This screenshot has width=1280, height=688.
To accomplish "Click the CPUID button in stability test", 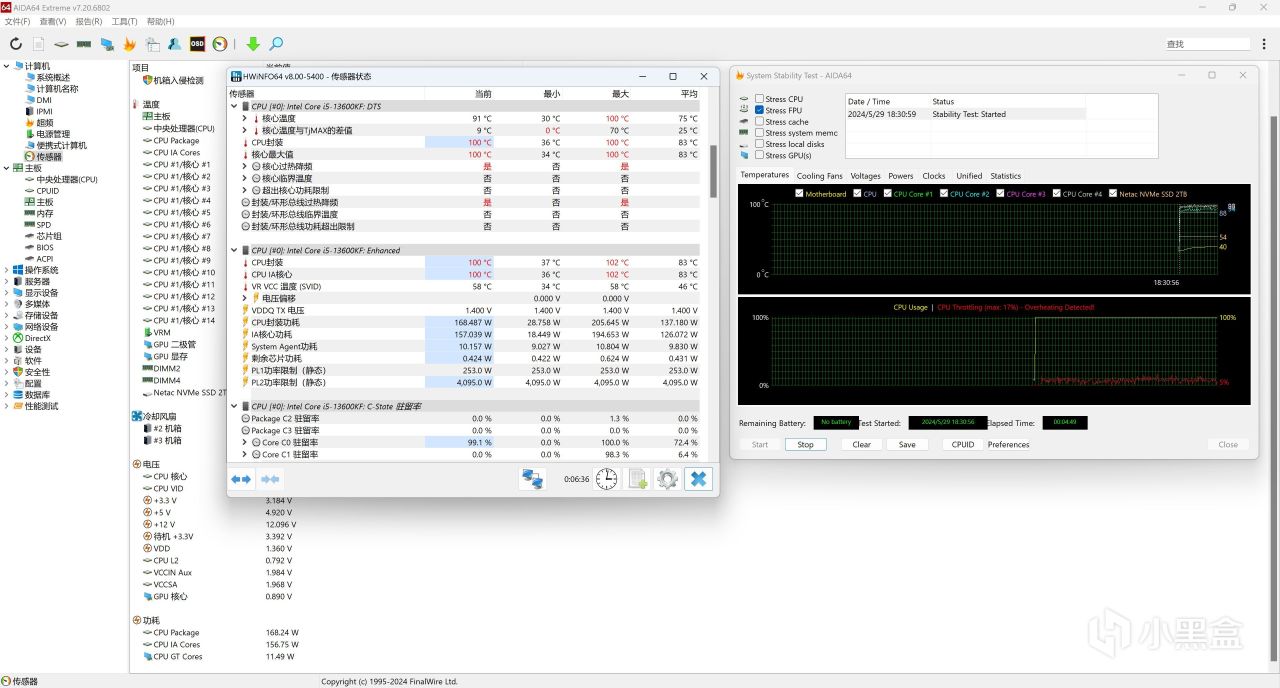I will (x=962, y=444).
